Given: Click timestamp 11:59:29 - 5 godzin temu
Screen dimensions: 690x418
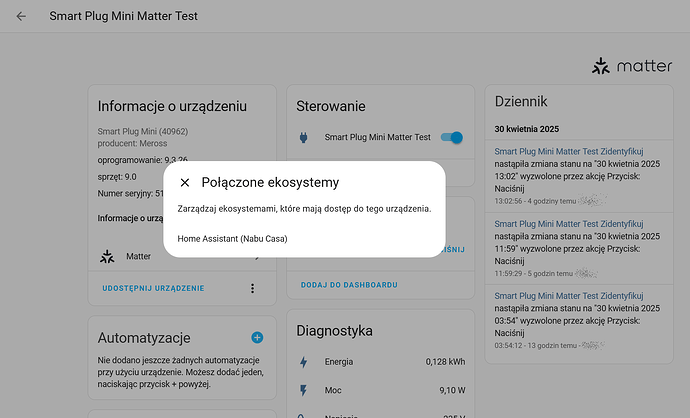Looking at the screenshot, I should (x=533, y=274).
